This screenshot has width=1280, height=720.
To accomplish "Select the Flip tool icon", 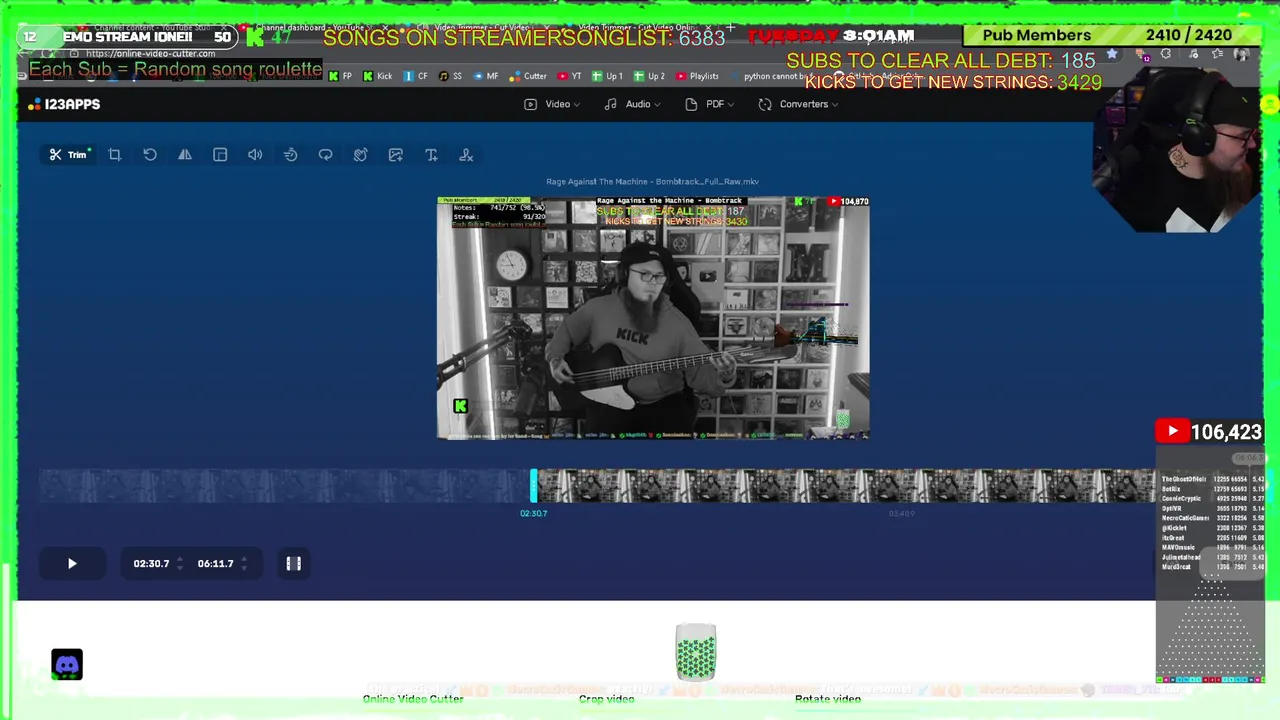I will 185,155.
